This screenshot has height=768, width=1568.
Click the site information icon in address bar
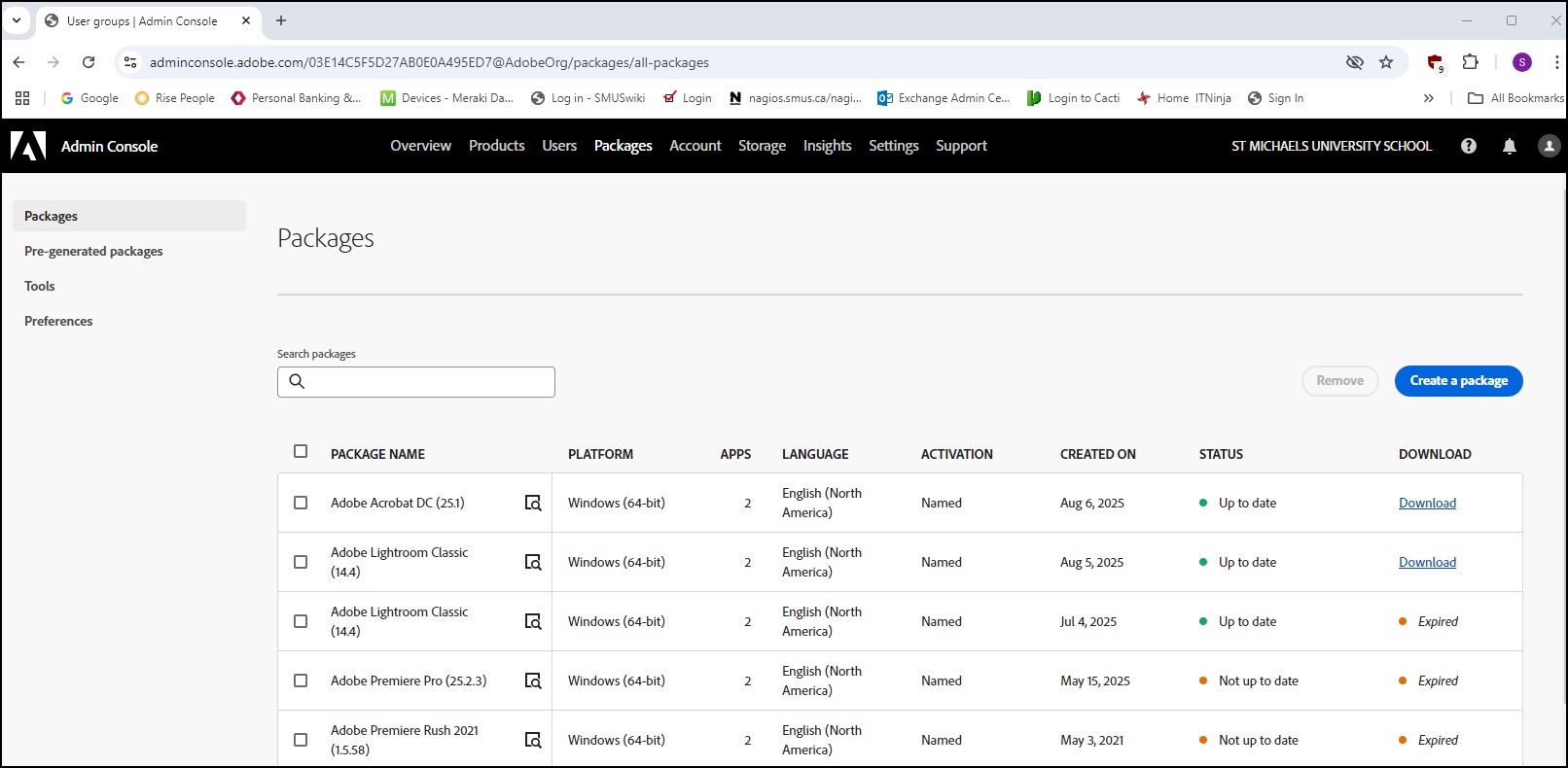130,62
